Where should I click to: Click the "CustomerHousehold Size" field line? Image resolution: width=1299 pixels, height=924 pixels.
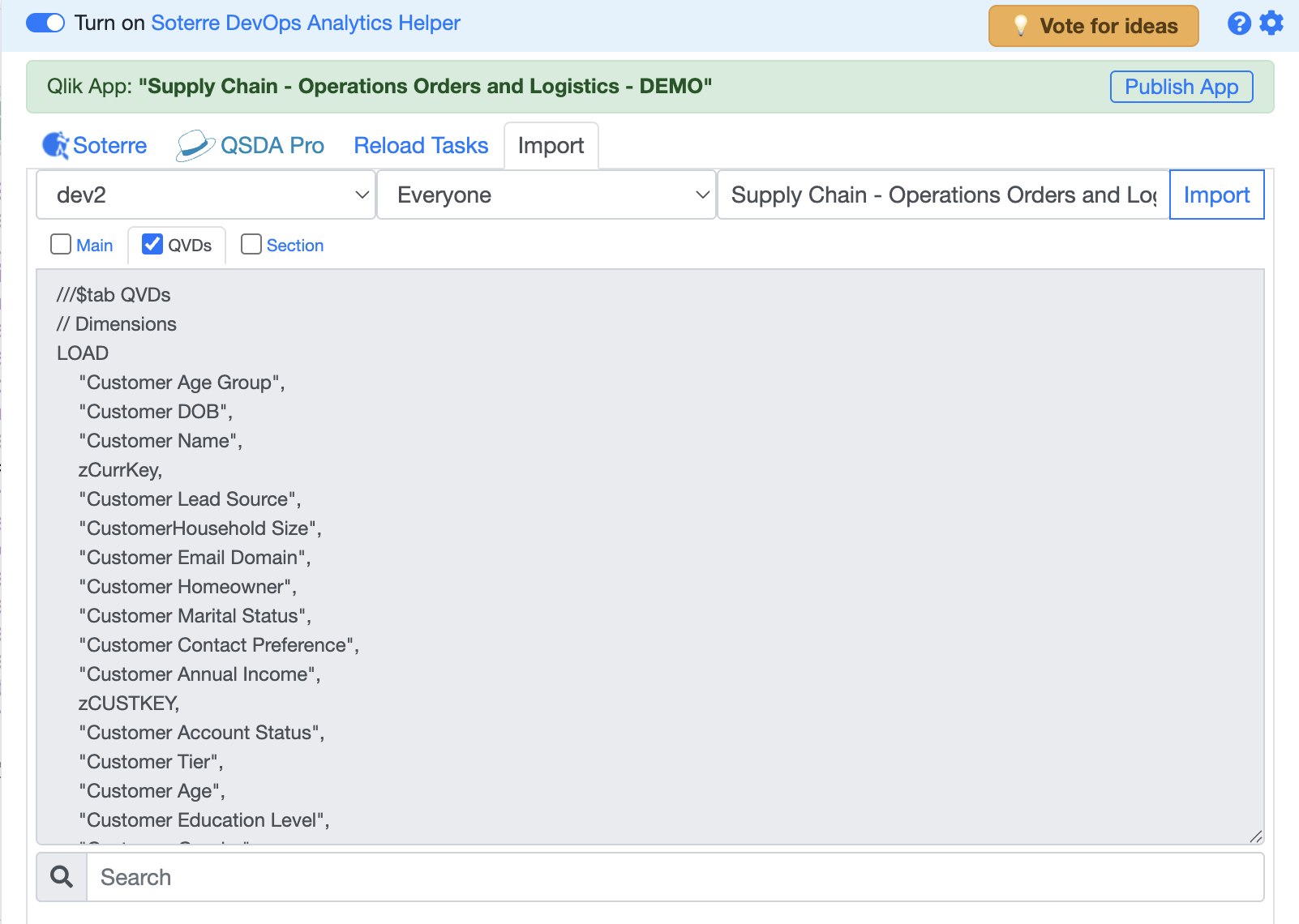coord(200,528)
